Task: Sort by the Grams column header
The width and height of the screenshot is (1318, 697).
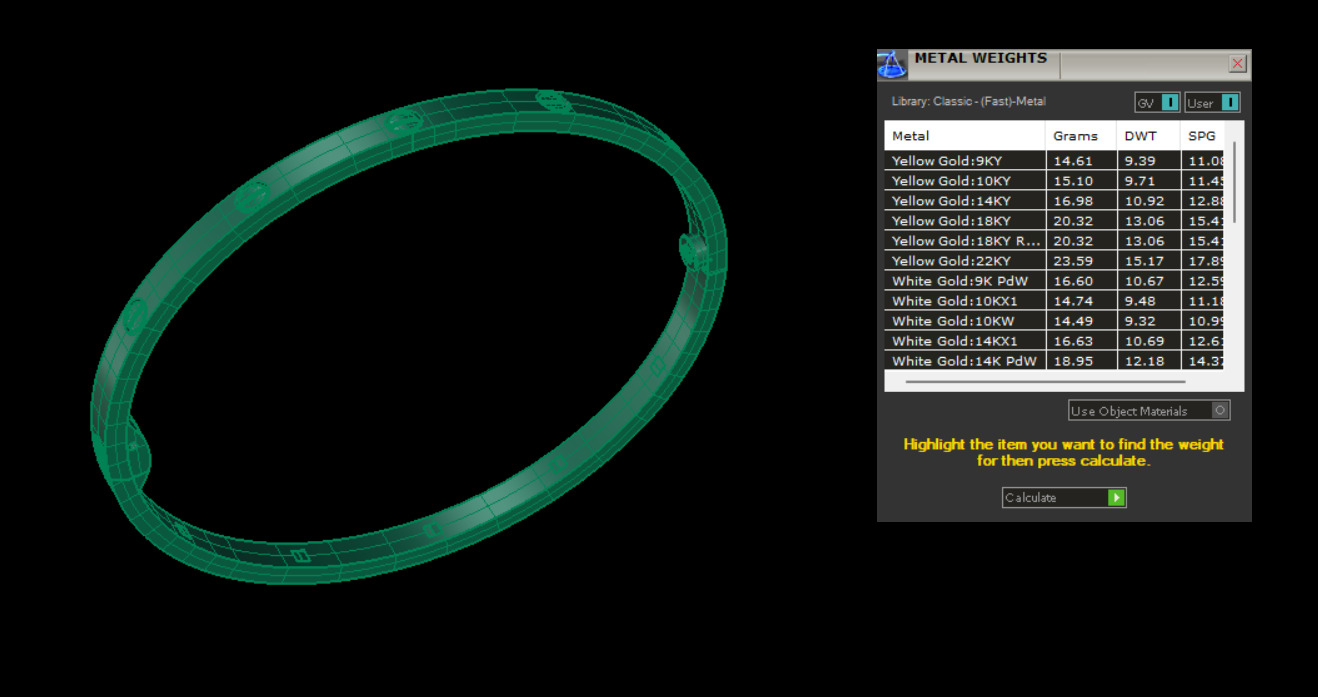Action: pyautogui.click(x=1081, y=136)
